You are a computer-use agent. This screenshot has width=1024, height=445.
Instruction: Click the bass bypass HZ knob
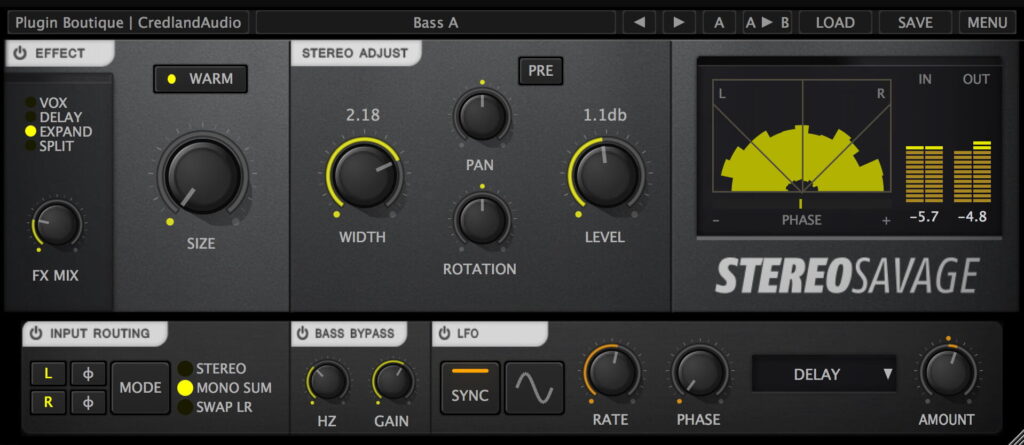coord(328,380)
